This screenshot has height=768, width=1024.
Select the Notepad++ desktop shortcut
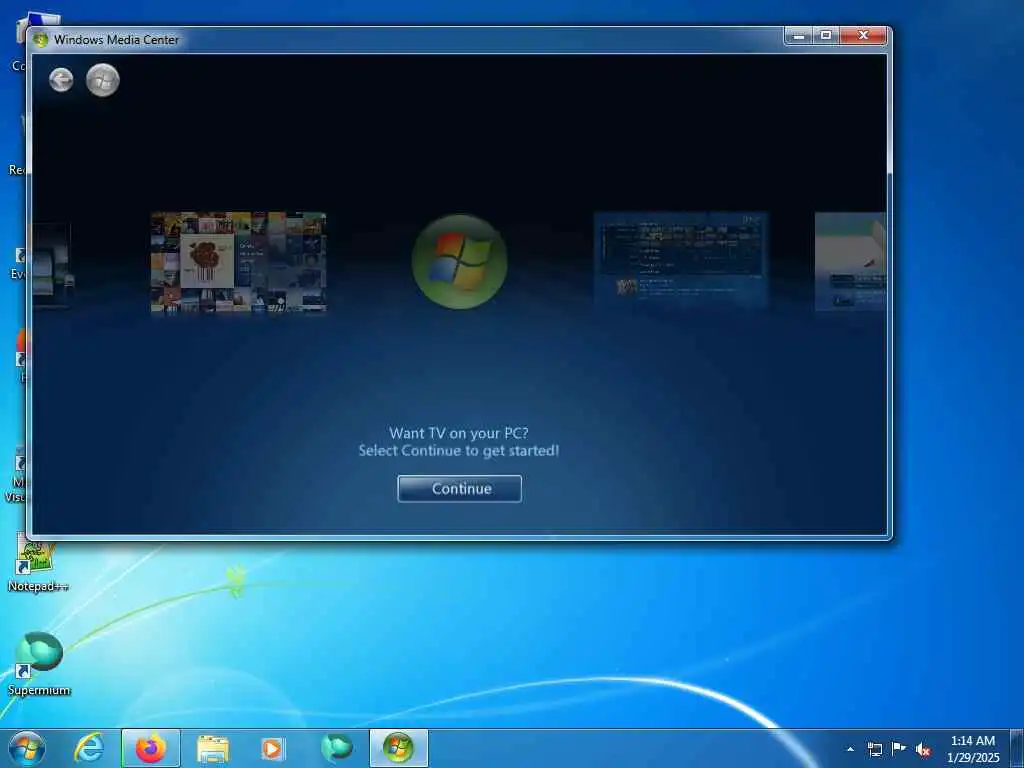click(37, 564)
